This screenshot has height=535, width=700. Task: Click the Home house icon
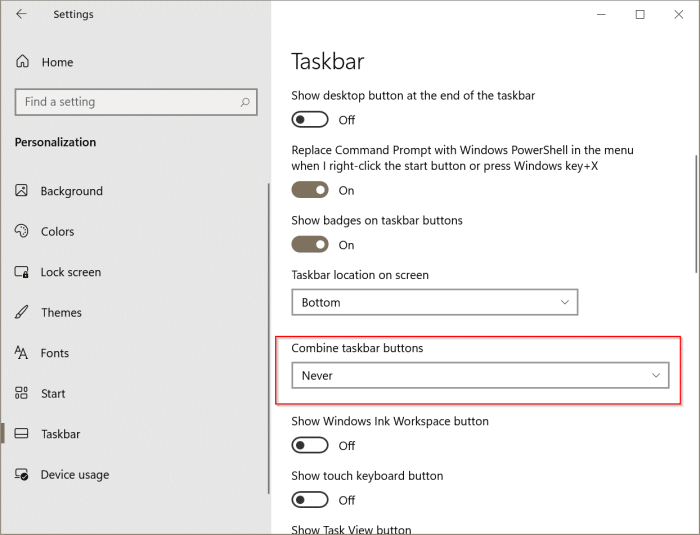click(22, 61)
